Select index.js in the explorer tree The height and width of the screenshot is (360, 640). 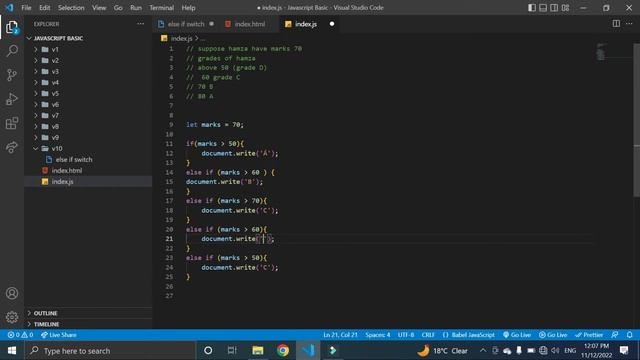pos(62,182)
